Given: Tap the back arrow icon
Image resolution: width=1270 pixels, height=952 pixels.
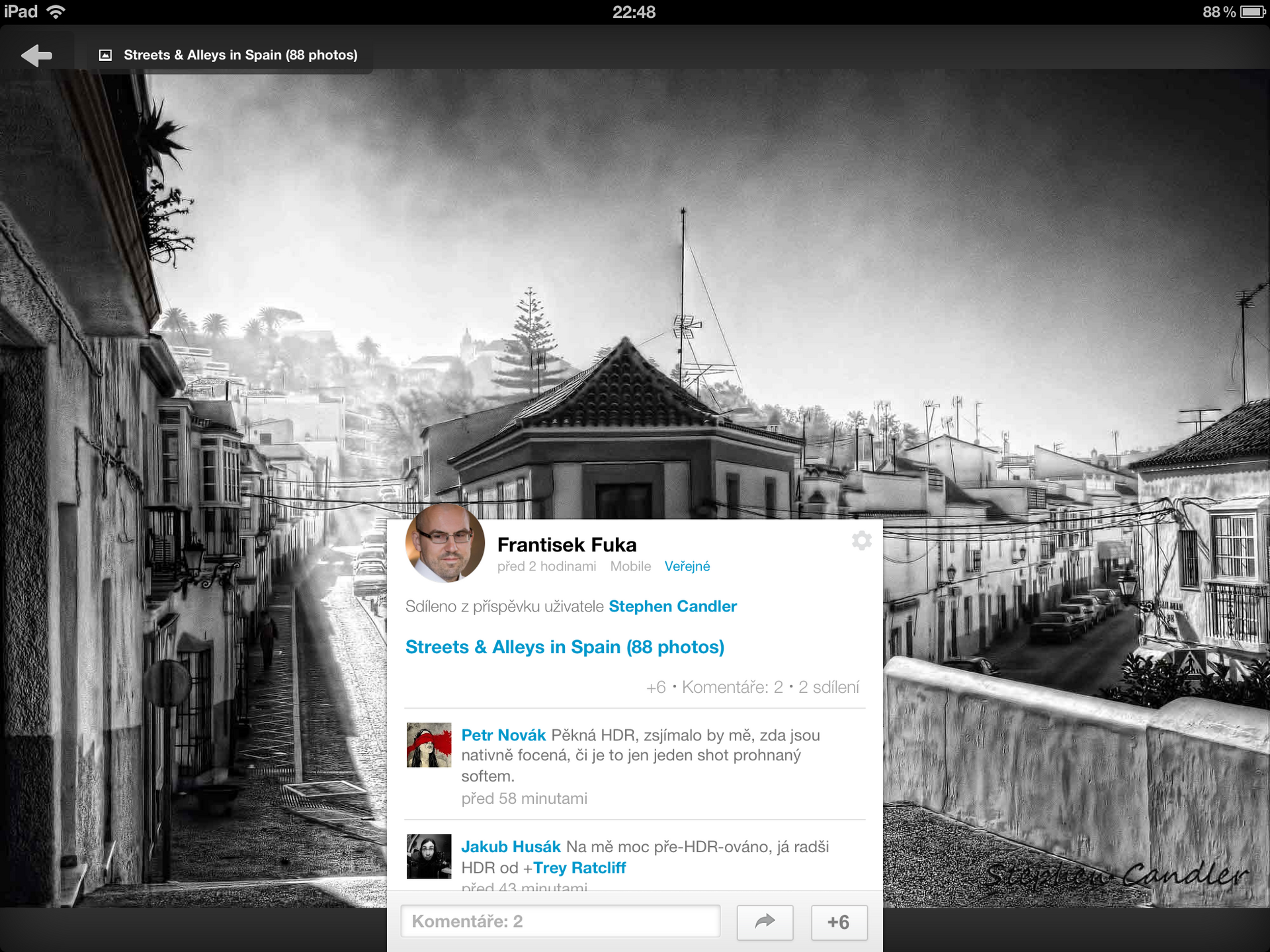Looking at the screenshot, I should pyautogui.click(x=36, y=56).
